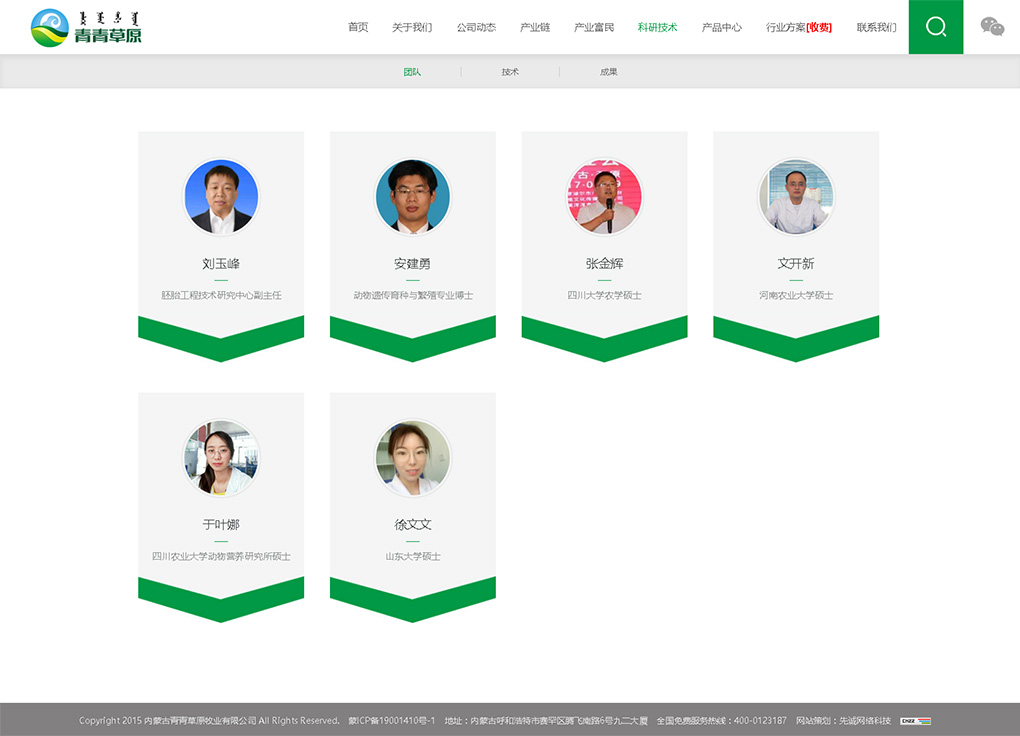Open 于叶娜's profile photo
This screenshot has width=1020, height=736.
221,457
